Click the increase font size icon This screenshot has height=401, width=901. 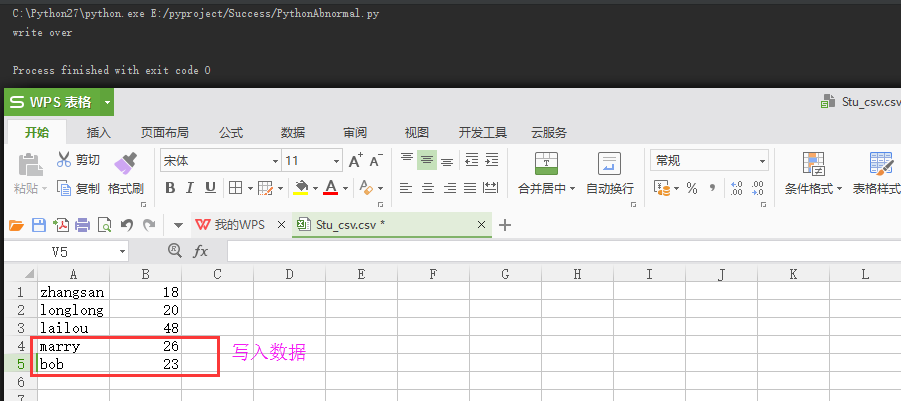click(x=355, y=161)
